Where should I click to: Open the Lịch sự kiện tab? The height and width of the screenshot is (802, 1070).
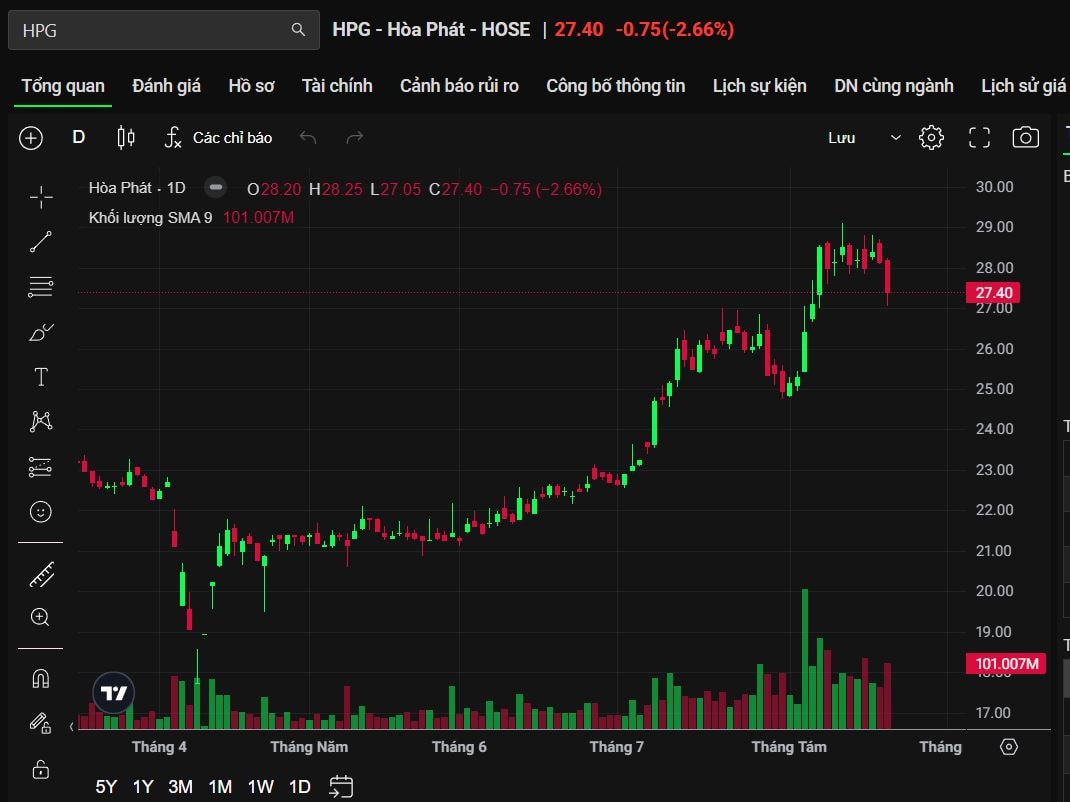[760, 86]
